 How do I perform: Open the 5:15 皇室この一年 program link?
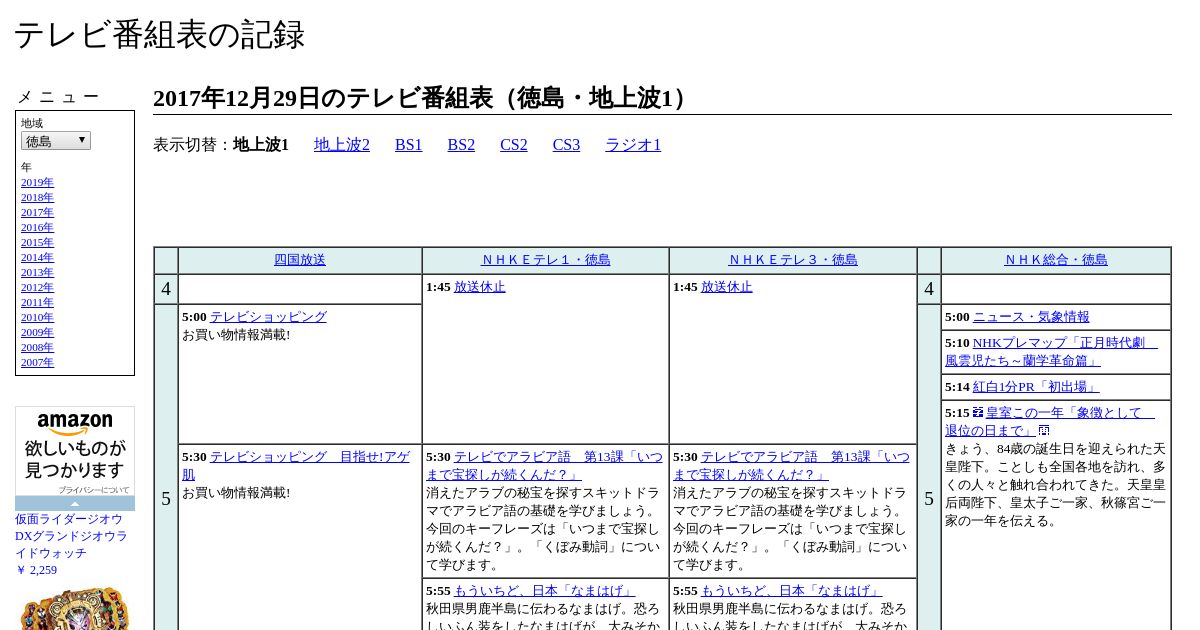(x=1050, y=422)
